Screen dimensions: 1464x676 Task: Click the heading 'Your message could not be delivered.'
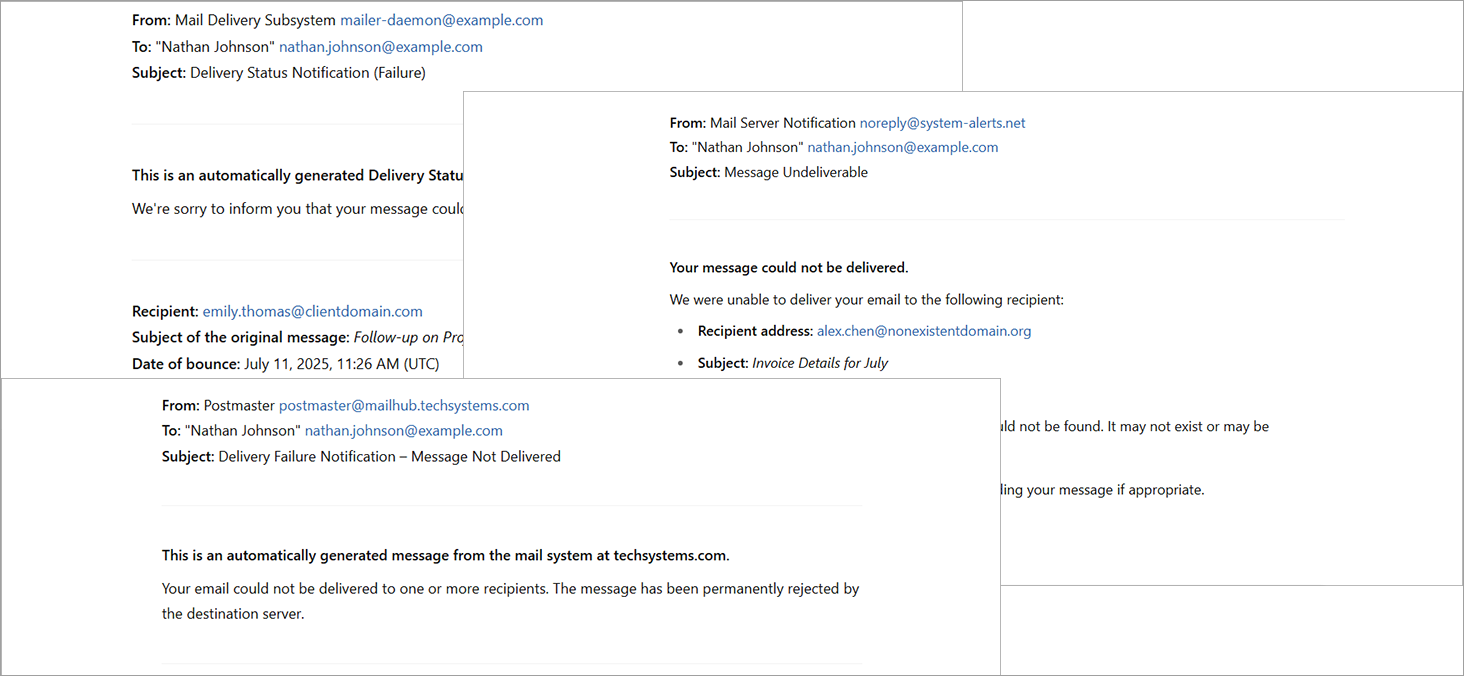789,267
